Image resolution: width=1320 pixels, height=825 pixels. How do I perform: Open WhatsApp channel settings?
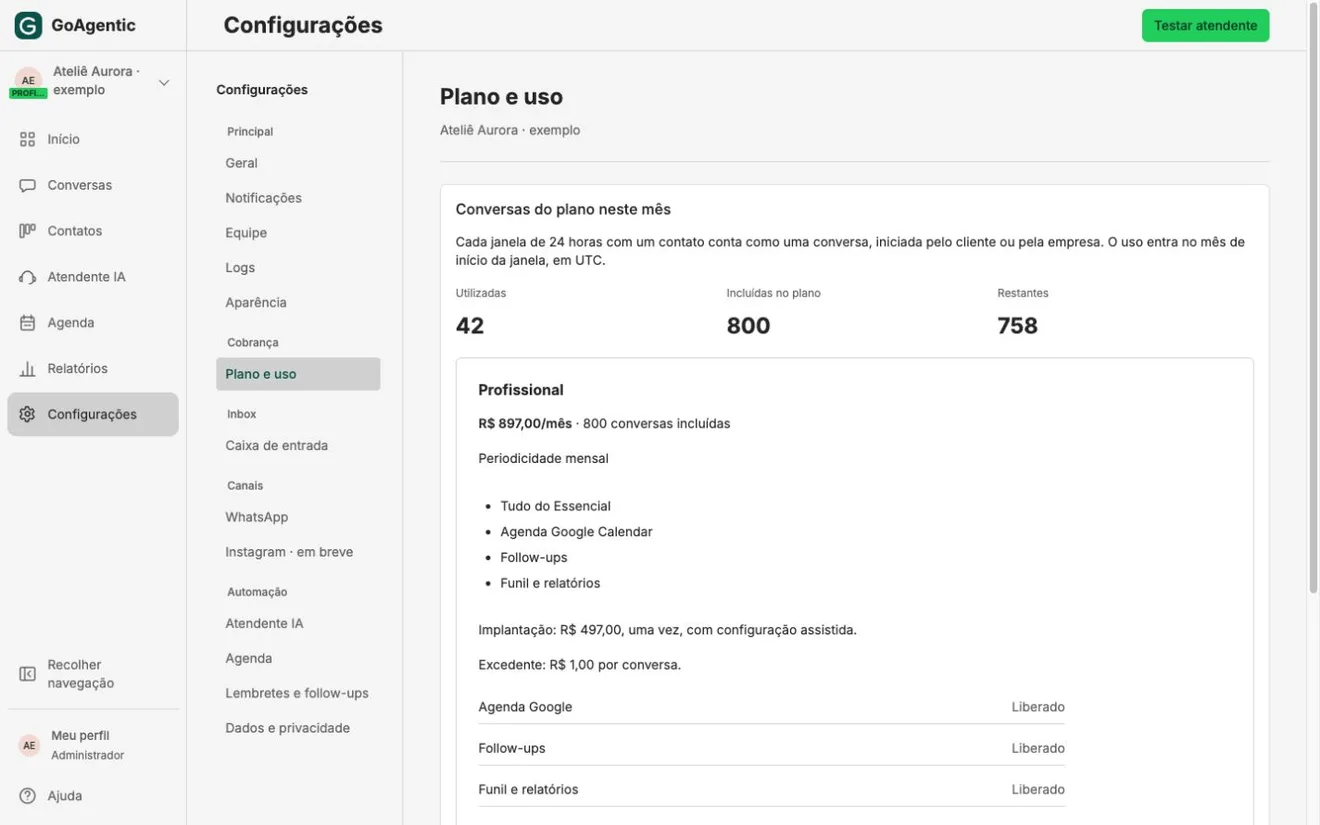[x=298, y=517]
